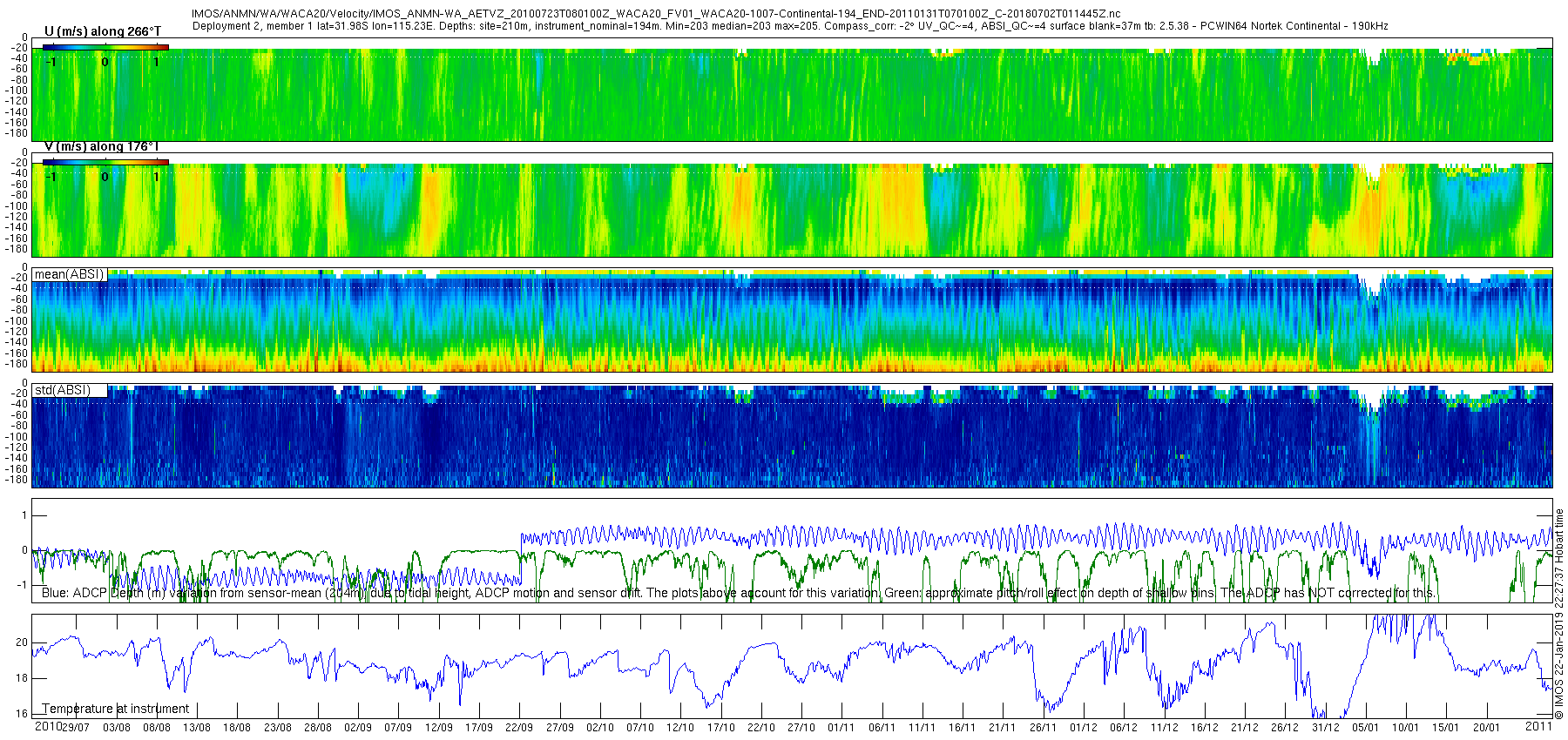Viewport: 1568px width, 740px height.
Task: Click the 'Deployment 2' metadata line
Action: coord(790,26)
